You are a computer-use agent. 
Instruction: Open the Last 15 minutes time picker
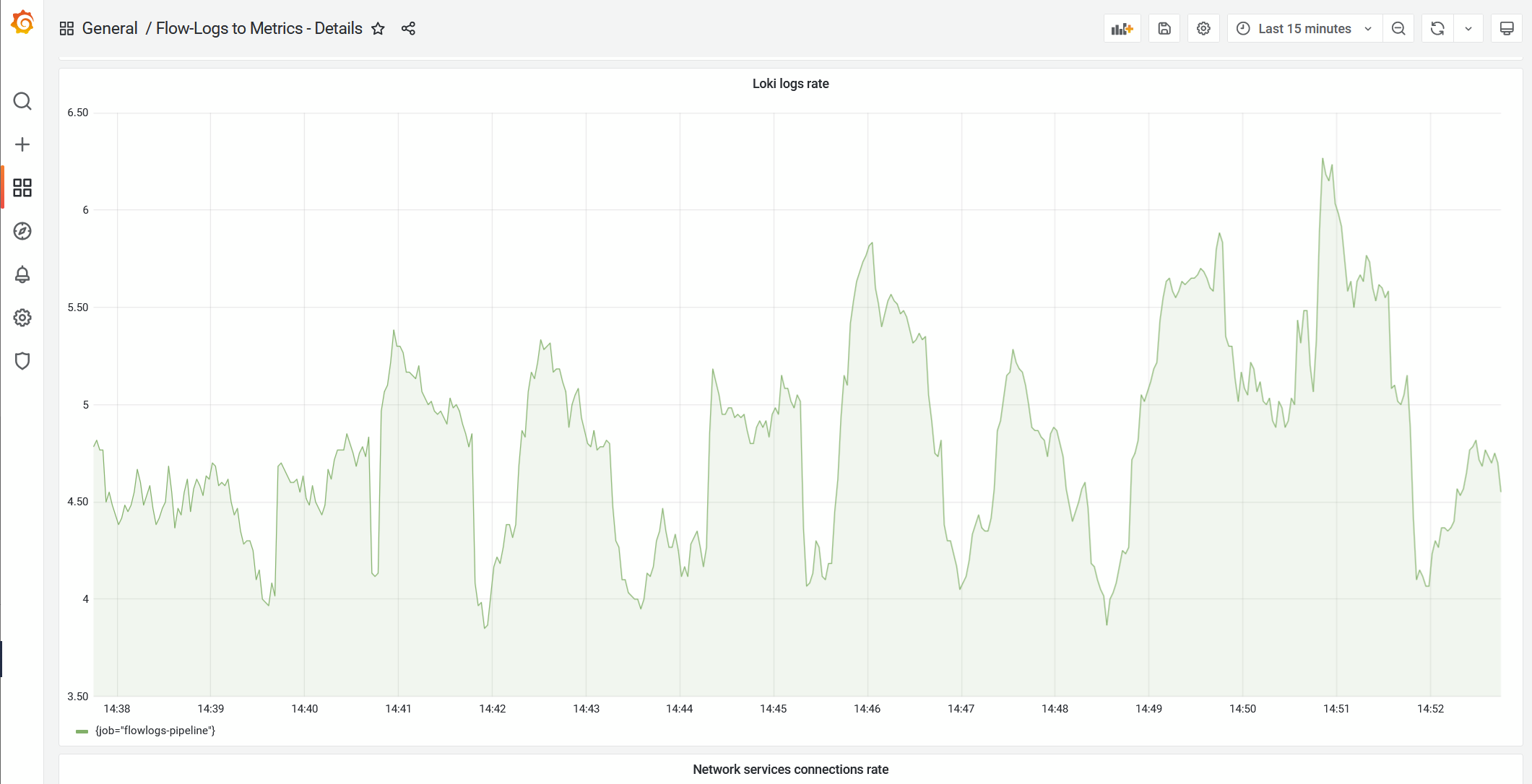click(x=1304, y=29)
